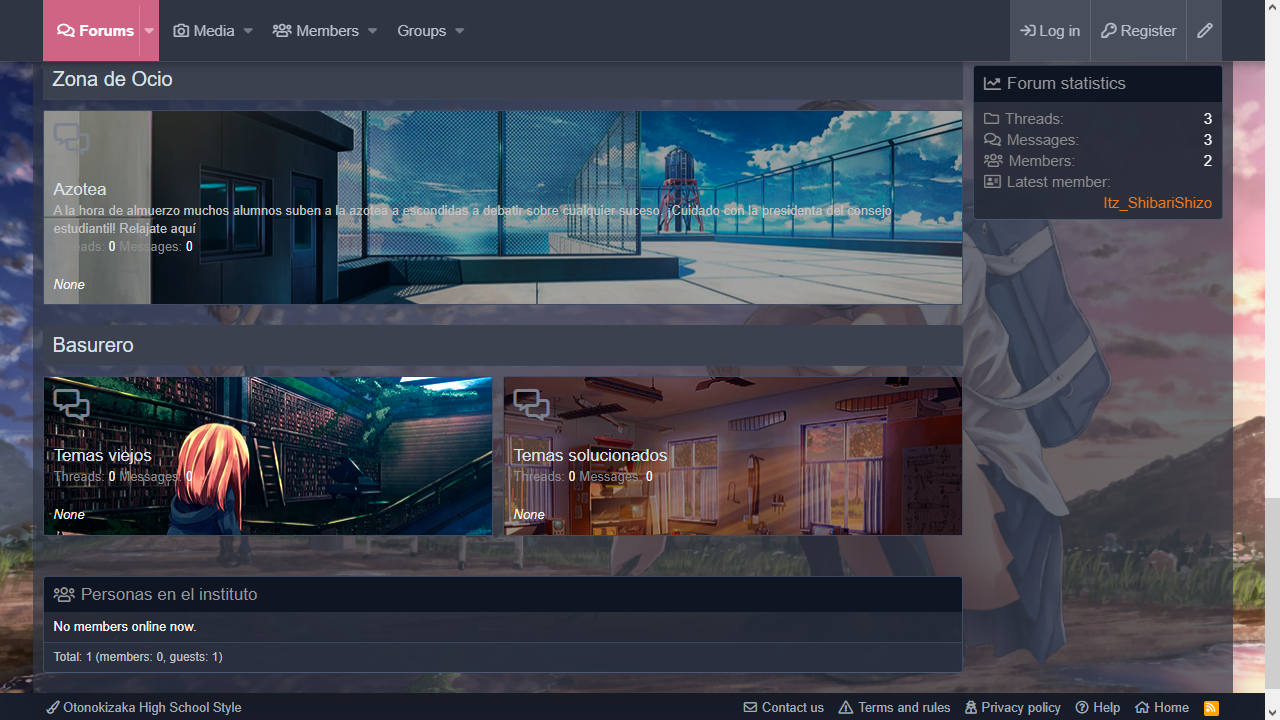This screenshot has width=1280, height=720.
Task: Expand the Members dropdown arrow
Action: pyautogui.click(x=372, y=31)
